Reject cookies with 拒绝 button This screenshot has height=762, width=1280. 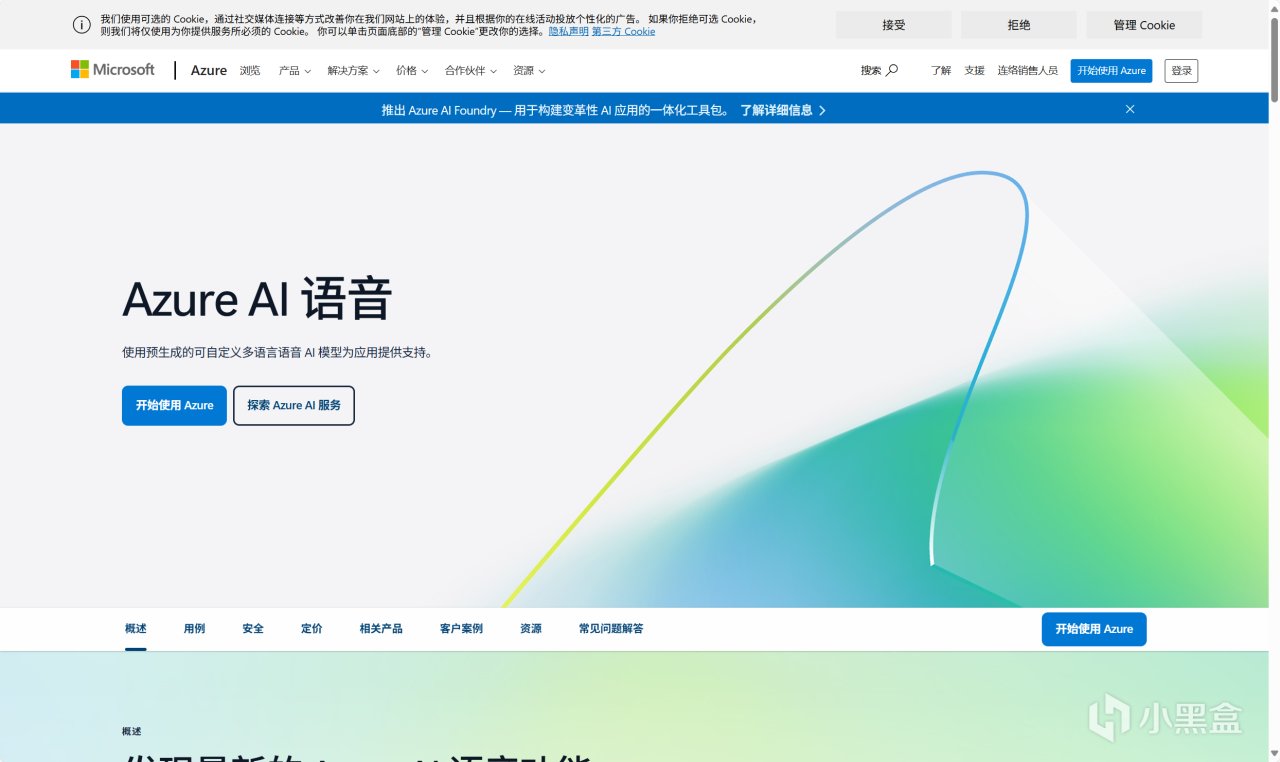pyautogui.click(x=1018, y=25)
